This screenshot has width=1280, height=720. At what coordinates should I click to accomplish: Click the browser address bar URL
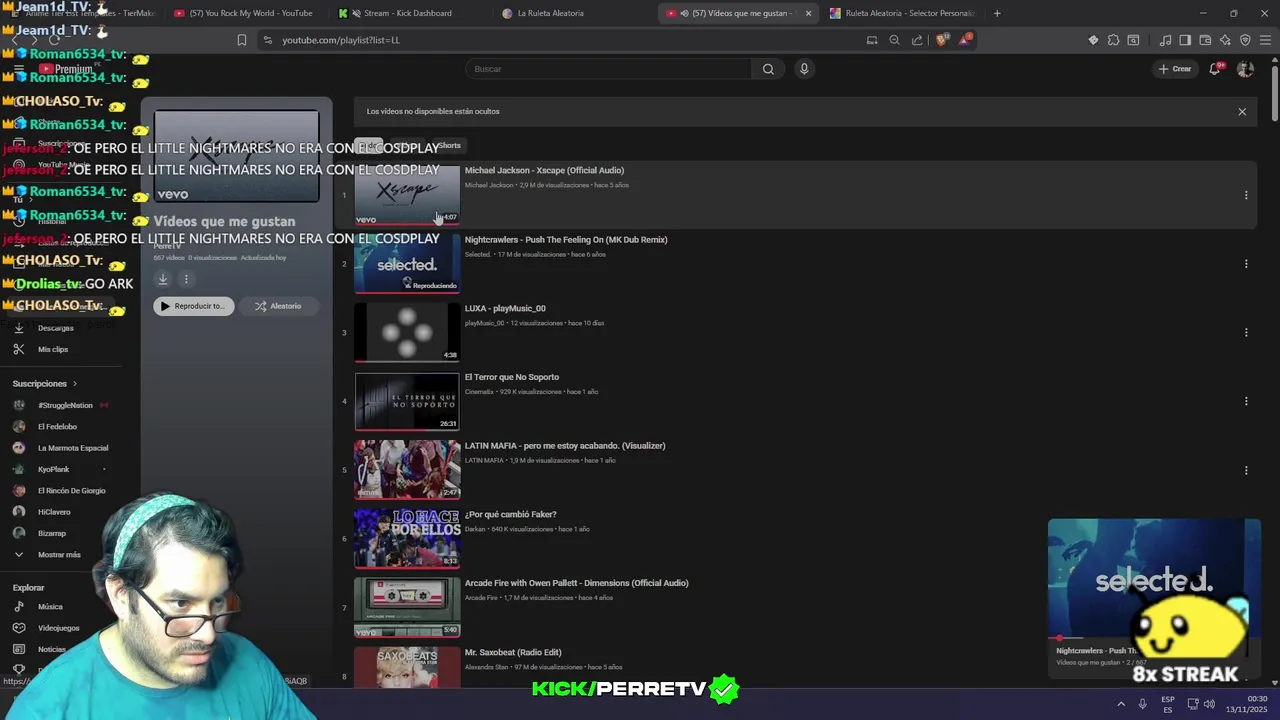pos(341,40)
